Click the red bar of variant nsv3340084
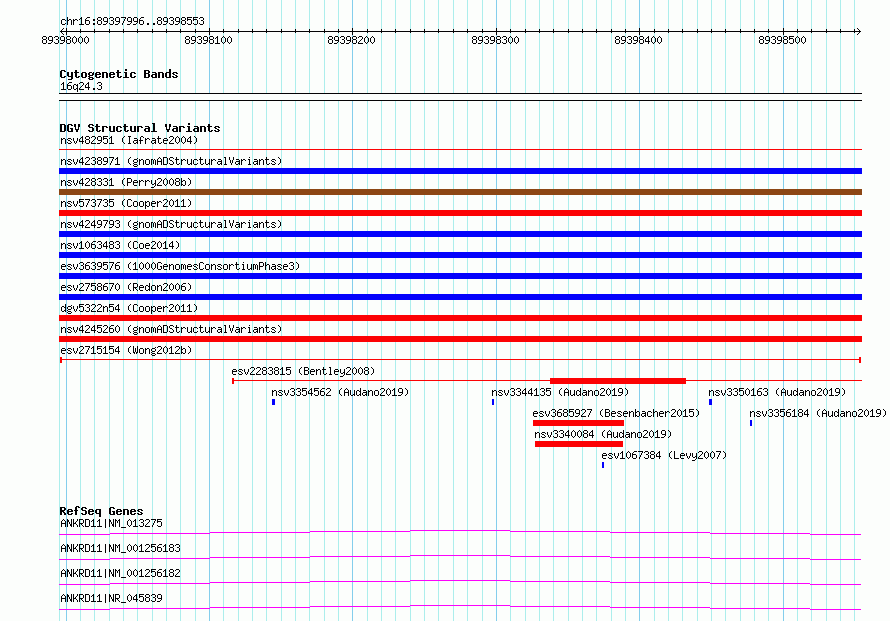Image resolution: width=890 pixels, height=621 pixels. point(579,444)
